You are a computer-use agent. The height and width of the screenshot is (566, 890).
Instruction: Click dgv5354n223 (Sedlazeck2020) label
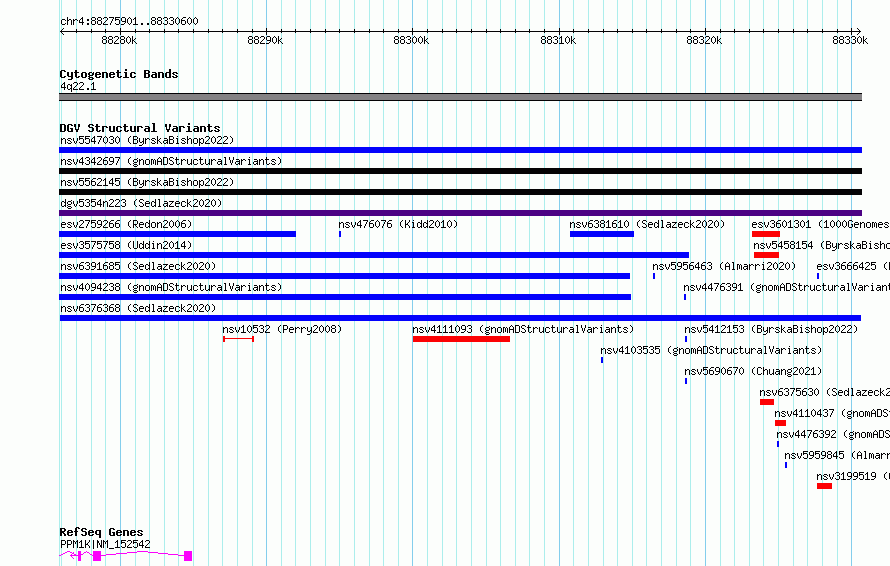click(141, 203)
